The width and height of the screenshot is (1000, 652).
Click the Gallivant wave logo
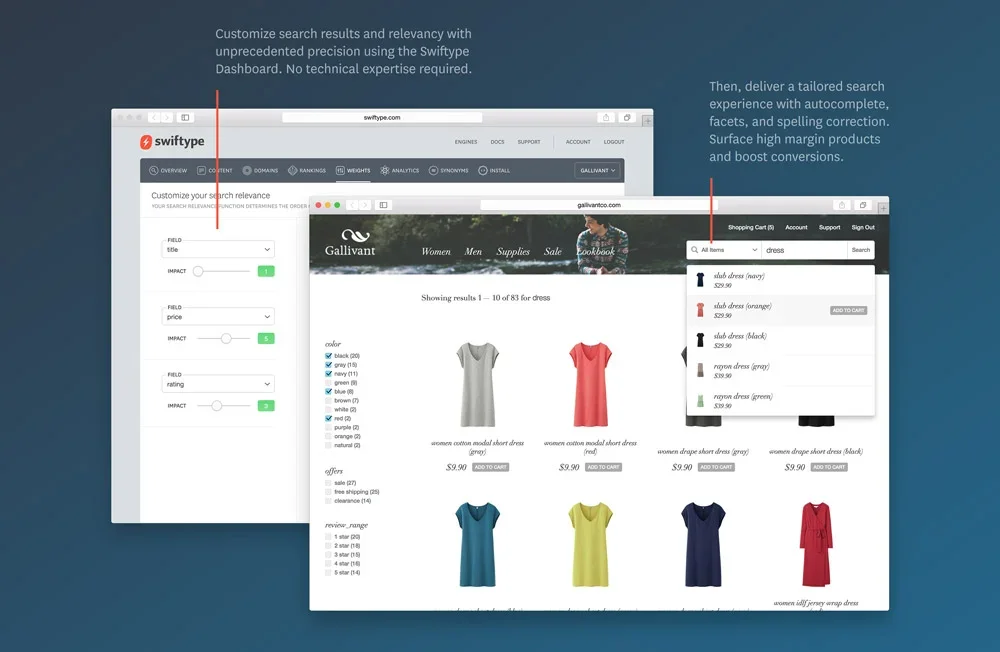(355, 235)
